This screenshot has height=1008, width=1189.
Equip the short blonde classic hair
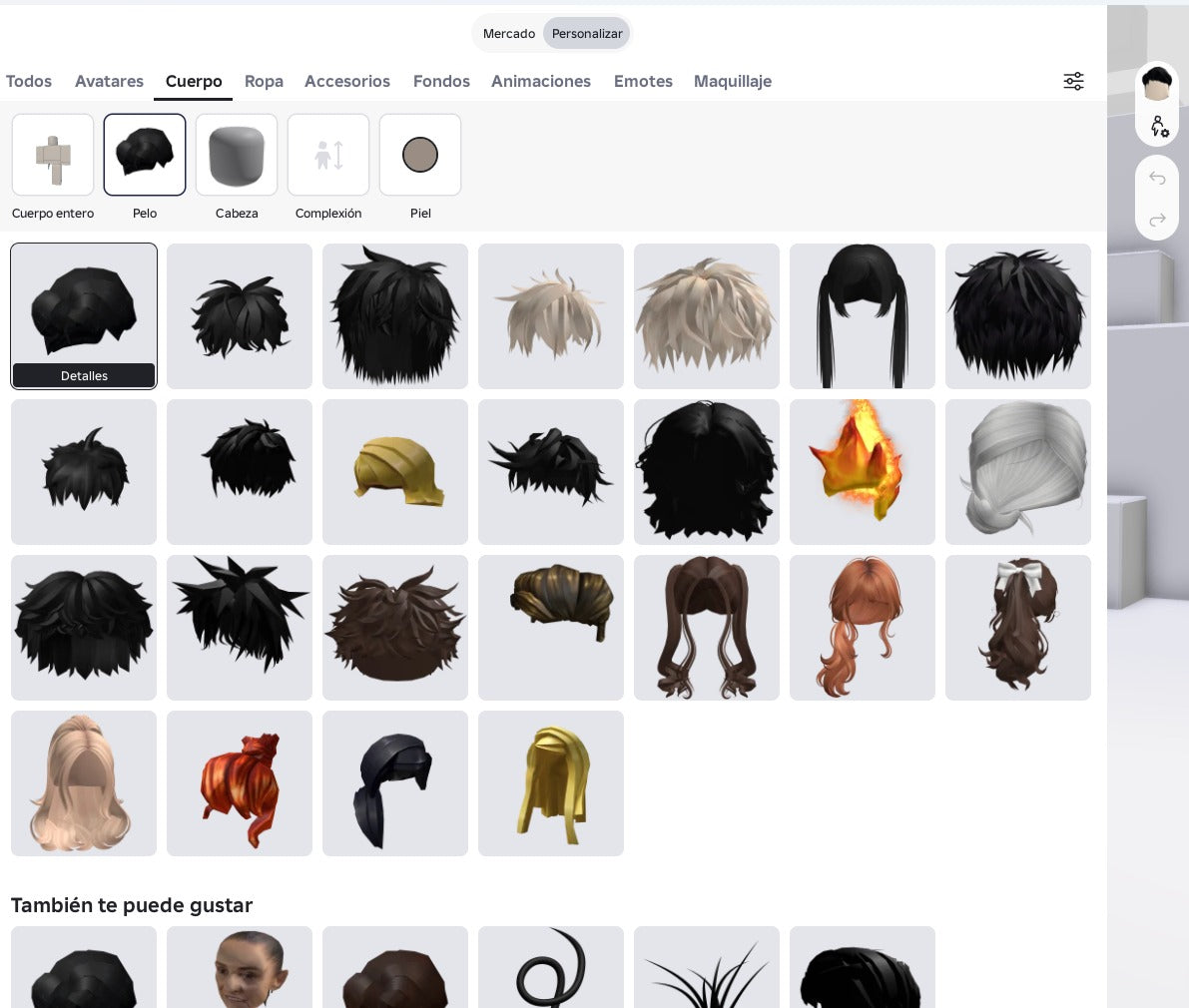pos(395,472)
